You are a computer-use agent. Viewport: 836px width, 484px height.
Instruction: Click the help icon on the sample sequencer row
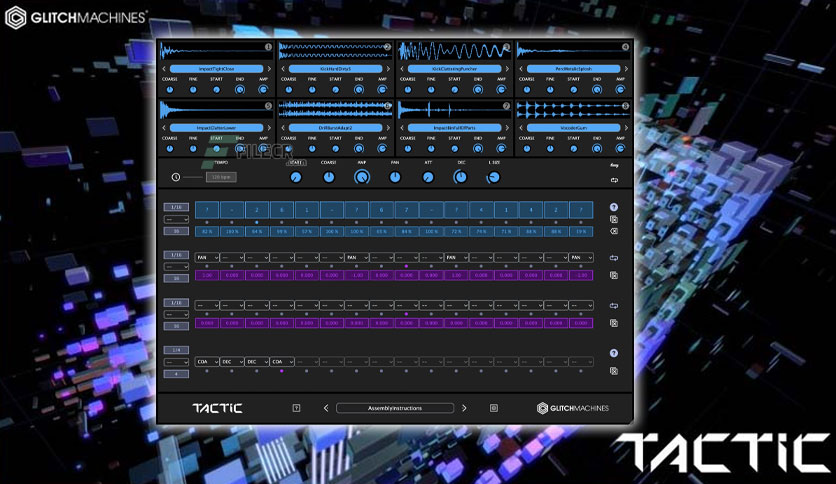click(x=614, y=207)
